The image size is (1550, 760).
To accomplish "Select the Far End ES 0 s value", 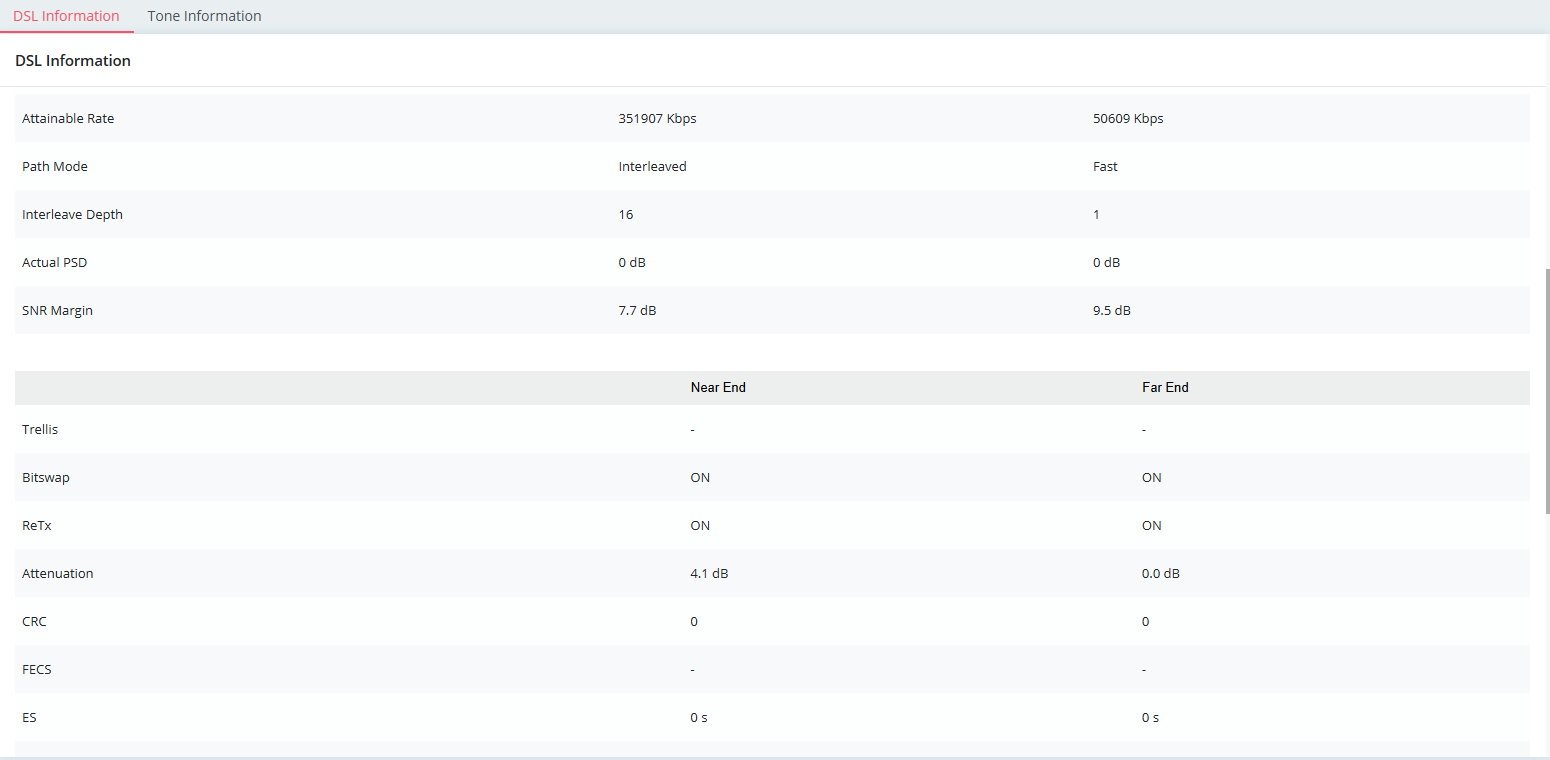I will coord(1151,717).
